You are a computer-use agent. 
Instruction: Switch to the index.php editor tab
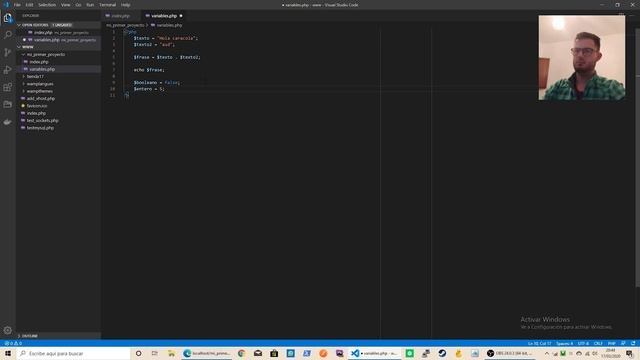[121, 16]
